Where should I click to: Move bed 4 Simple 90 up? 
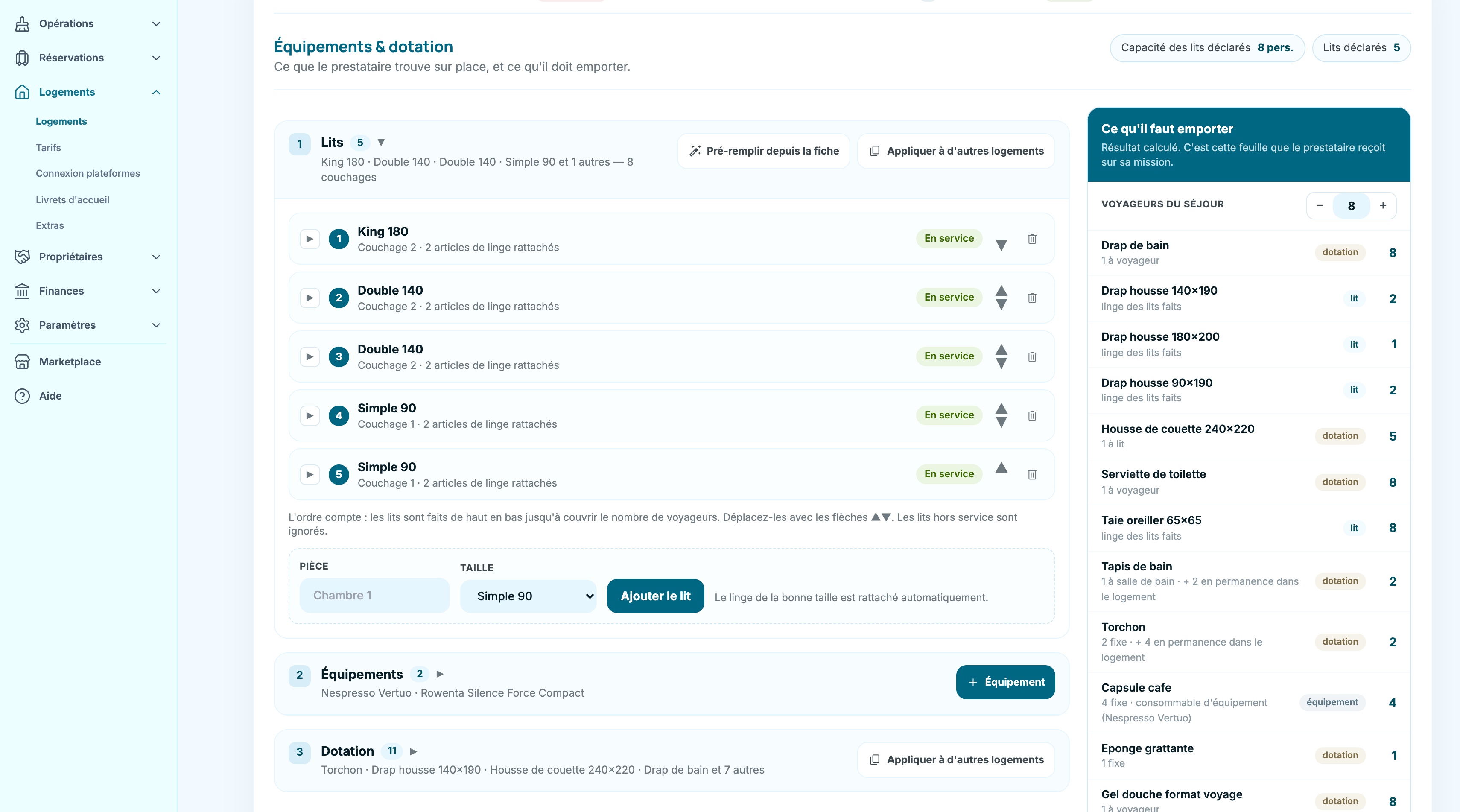[1002, 409]
